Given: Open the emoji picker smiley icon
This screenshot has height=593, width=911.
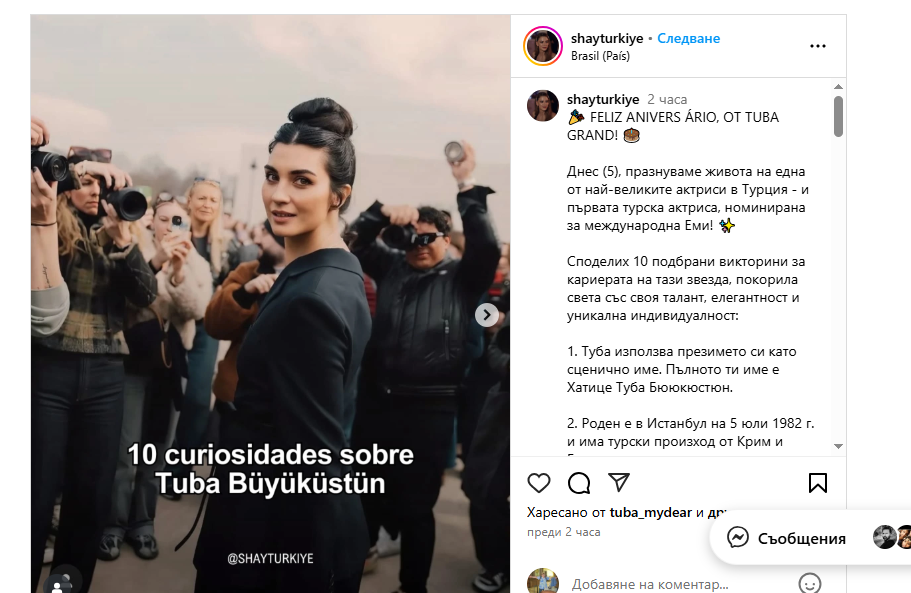Looking at the screenshot, I should pos(810,583).
